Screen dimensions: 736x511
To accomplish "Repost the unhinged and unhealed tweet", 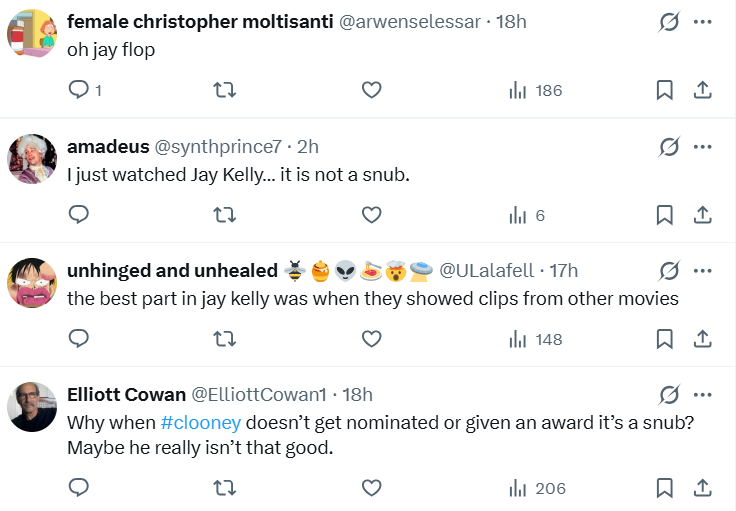I will pos(225,339).
